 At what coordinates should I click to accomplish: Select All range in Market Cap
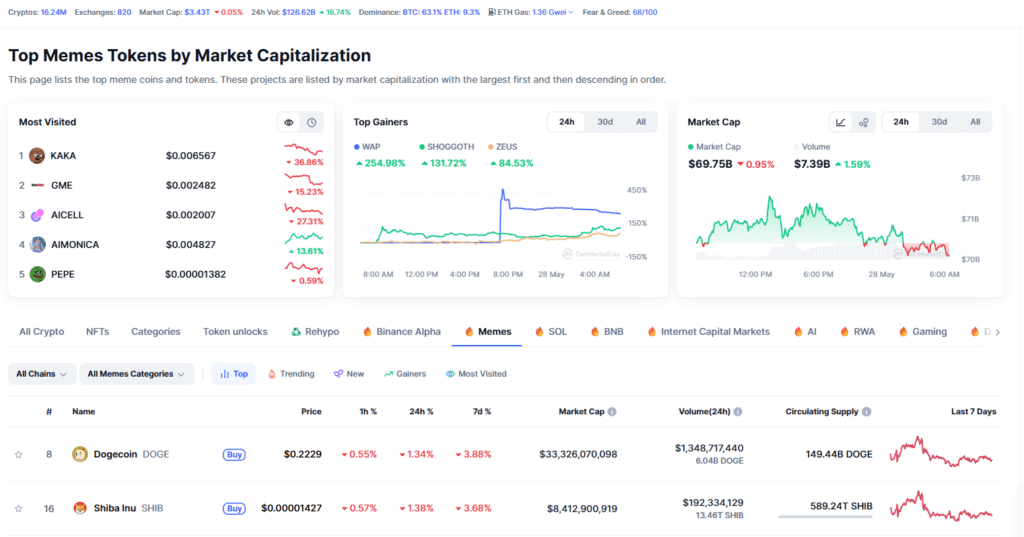point(975,122)
